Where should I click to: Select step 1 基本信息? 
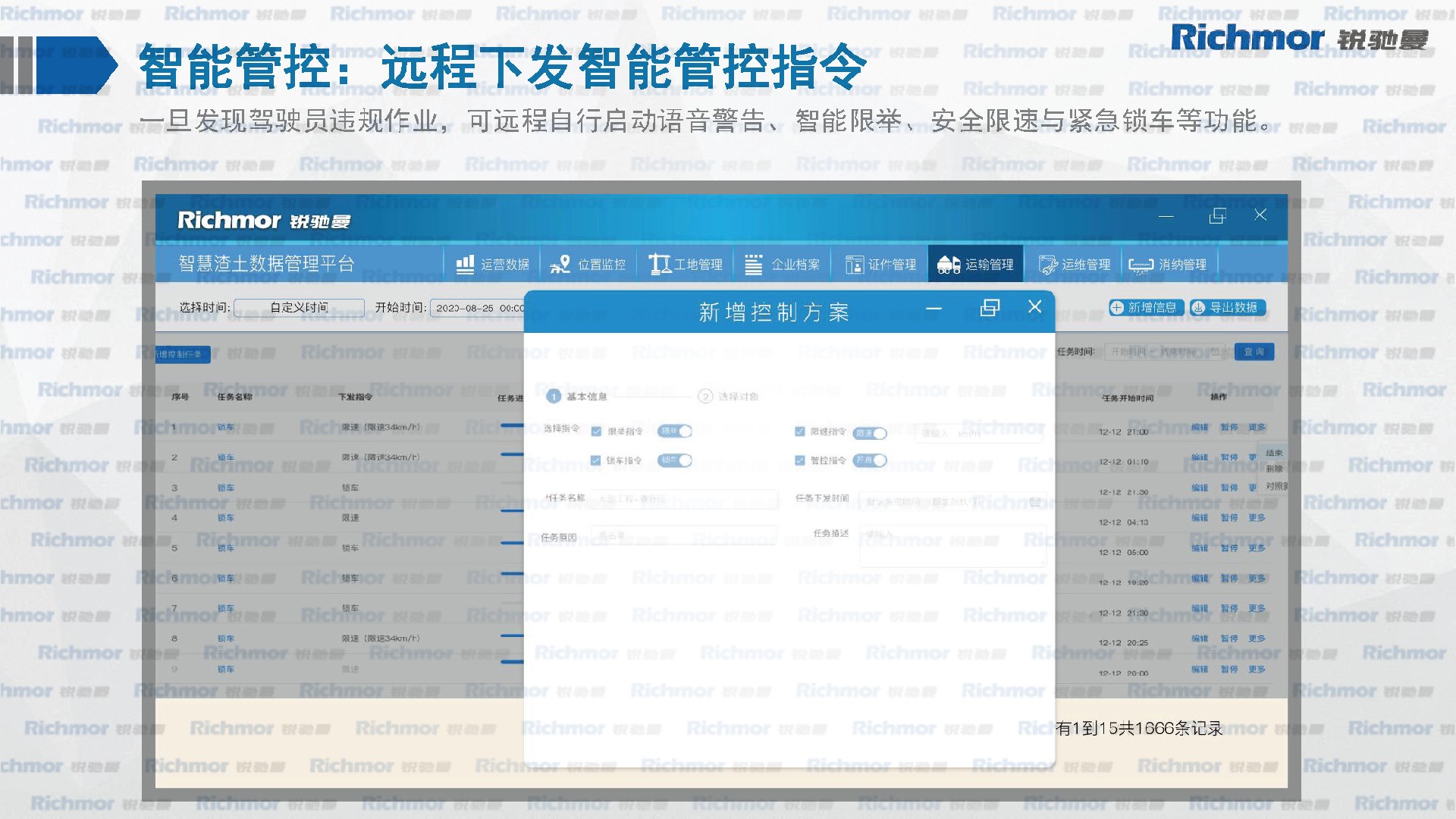[x=576, y=397]
